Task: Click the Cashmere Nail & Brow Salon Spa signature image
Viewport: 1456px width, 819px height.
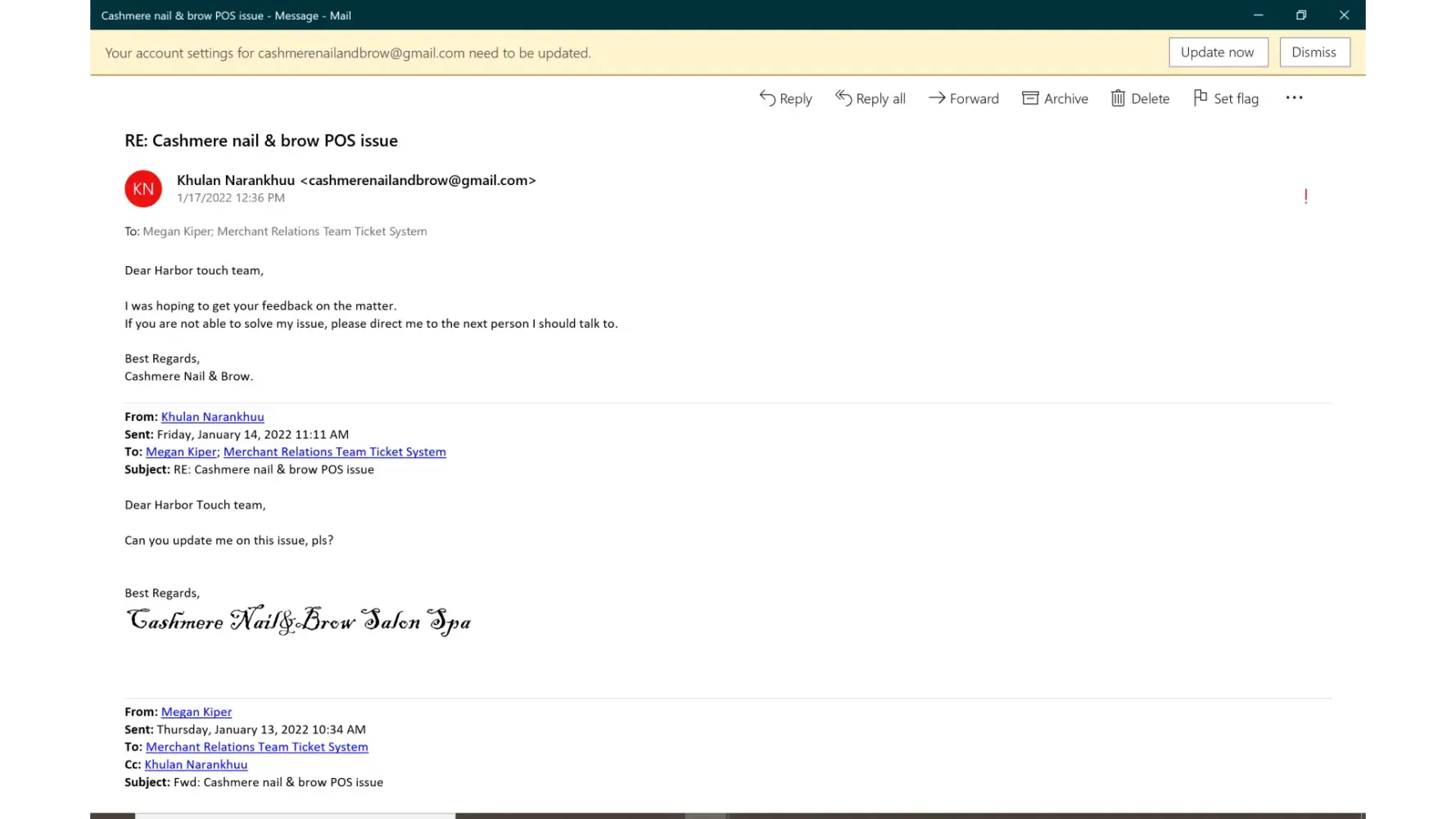Action: click(298, 622)
